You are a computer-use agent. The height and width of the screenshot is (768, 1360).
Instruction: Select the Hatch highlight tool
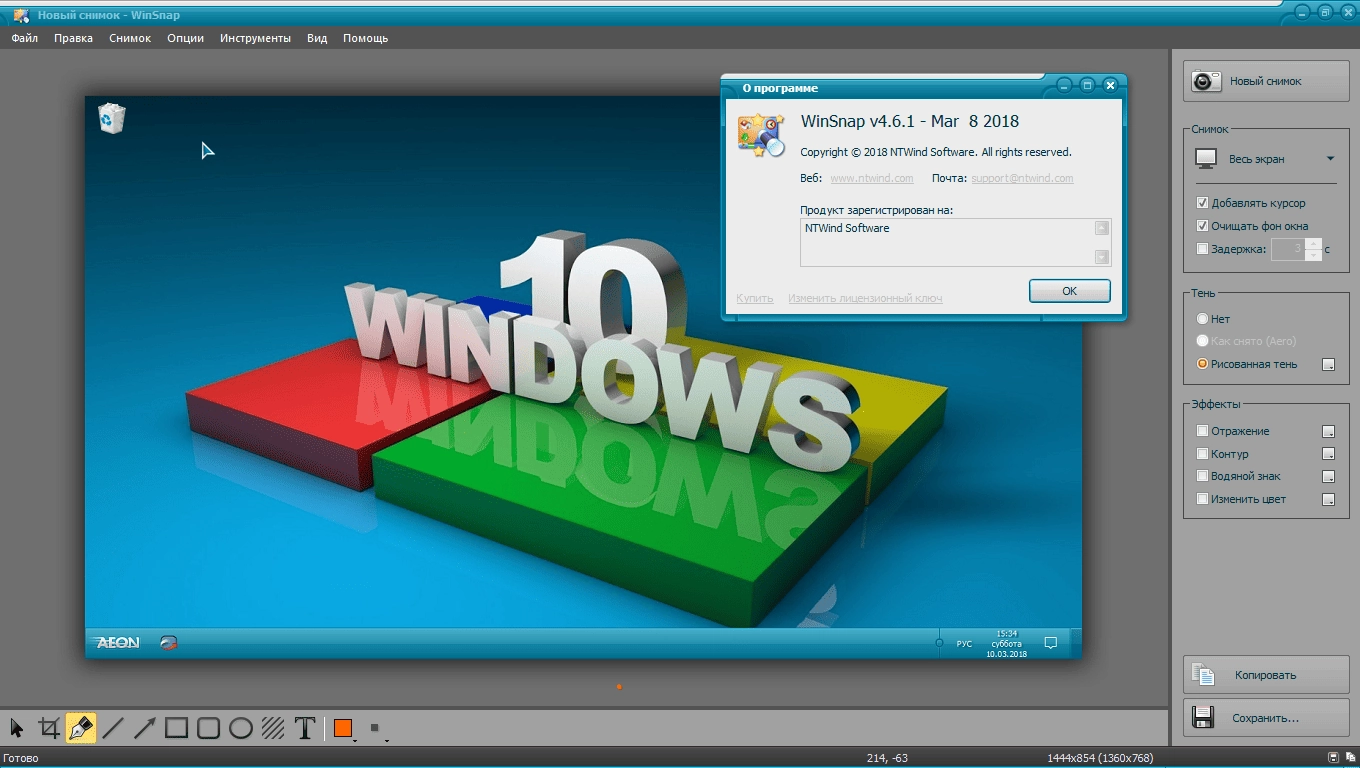coord(273,728)
